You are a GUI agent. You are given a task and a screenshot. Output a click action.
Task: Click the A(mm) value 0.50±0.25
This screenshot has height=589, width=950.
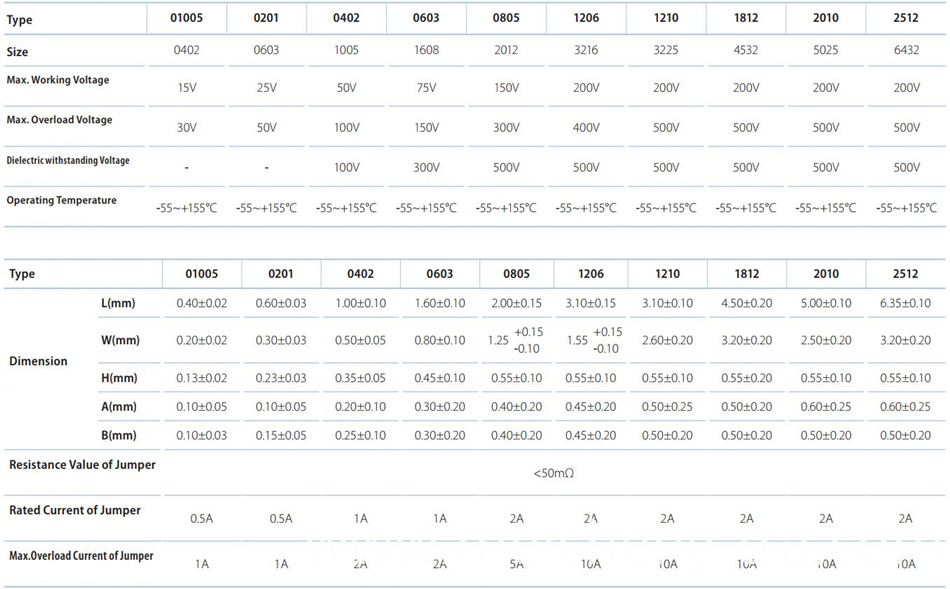[667, 407]
